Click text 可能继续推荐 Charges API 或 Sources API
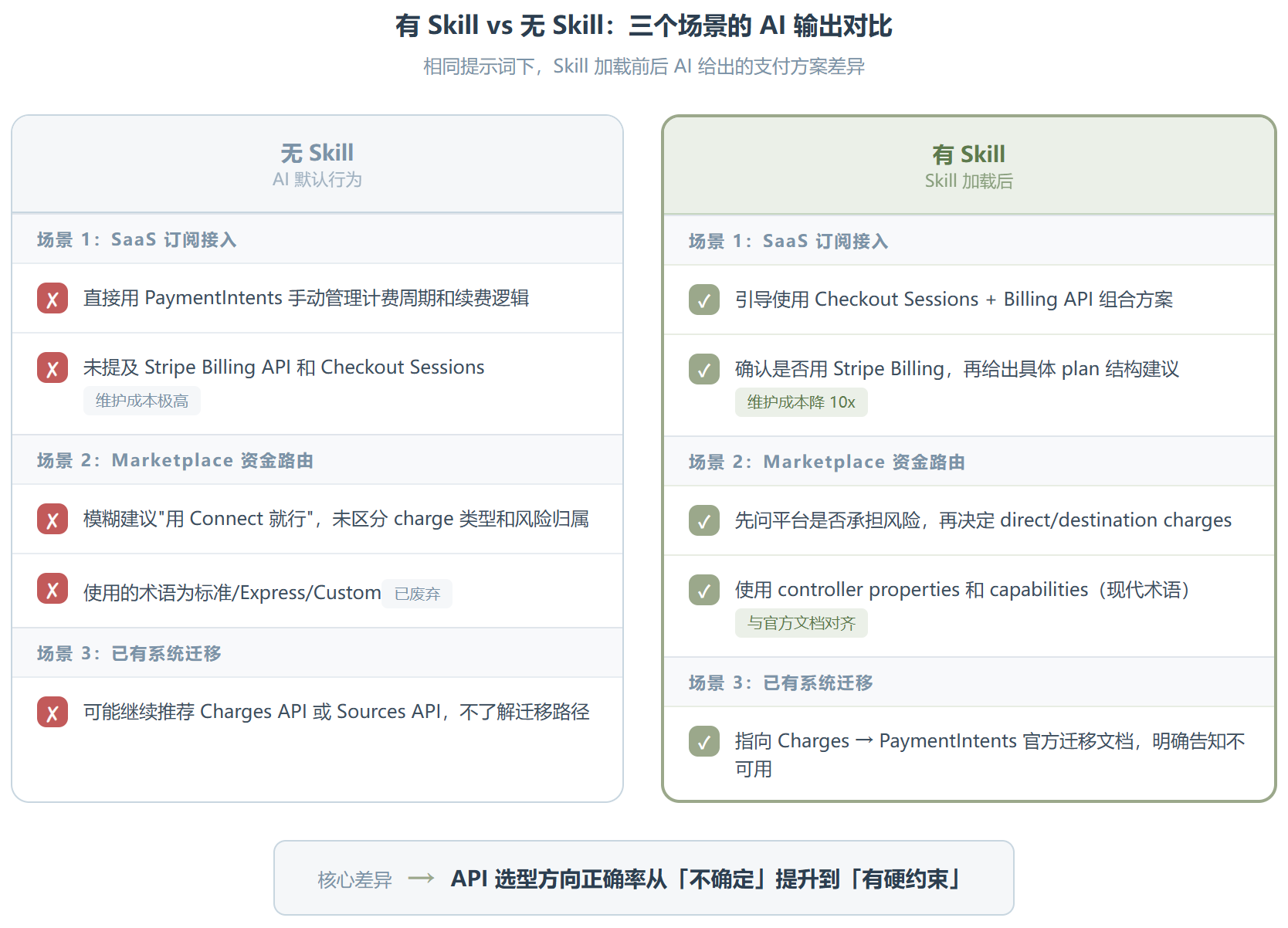Viewport: 1288px width, 928px height. [x=262, y=712]
